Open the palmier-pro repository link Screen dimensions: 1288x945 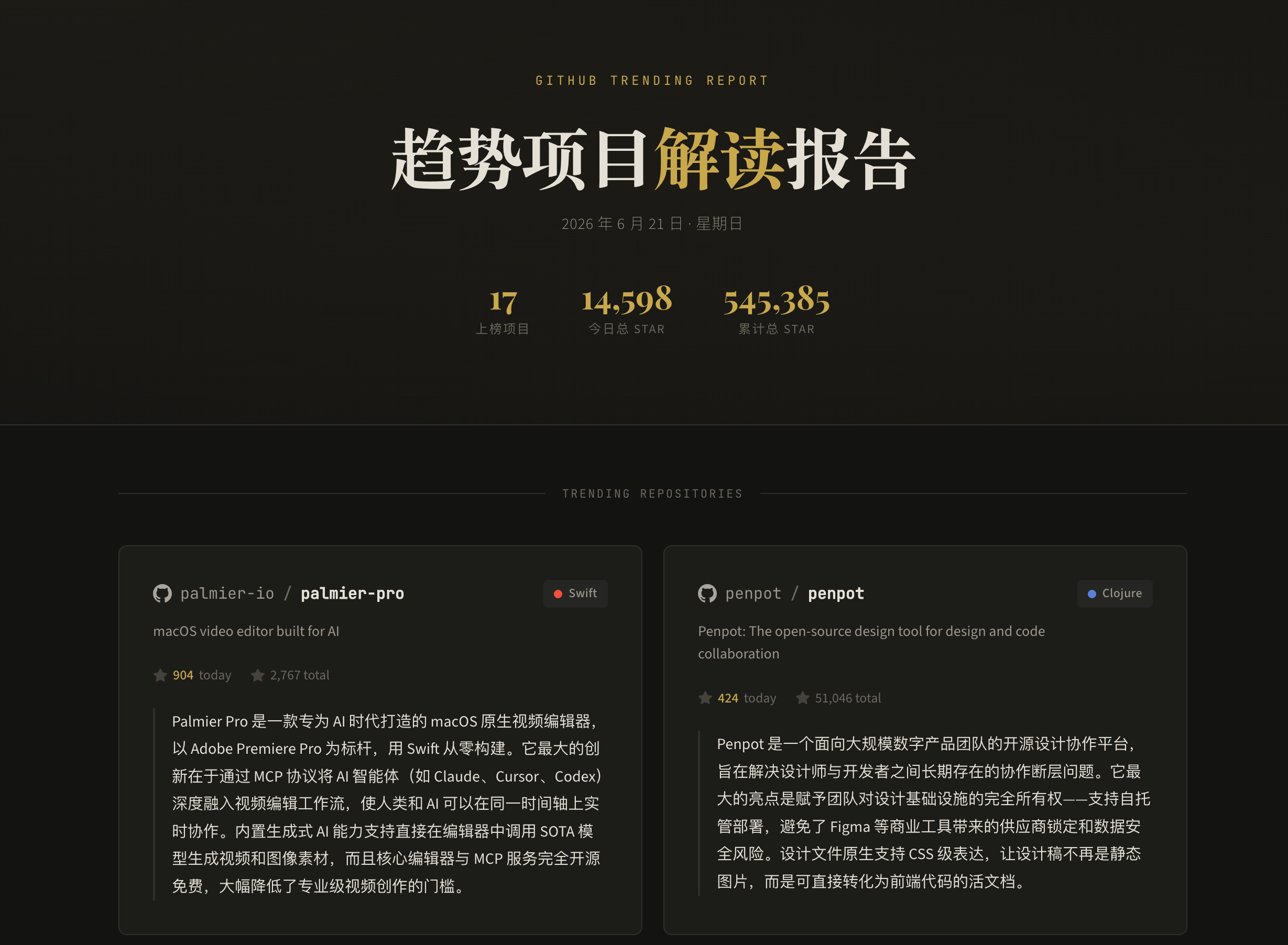pyautogui.click(x=353, y=594)
